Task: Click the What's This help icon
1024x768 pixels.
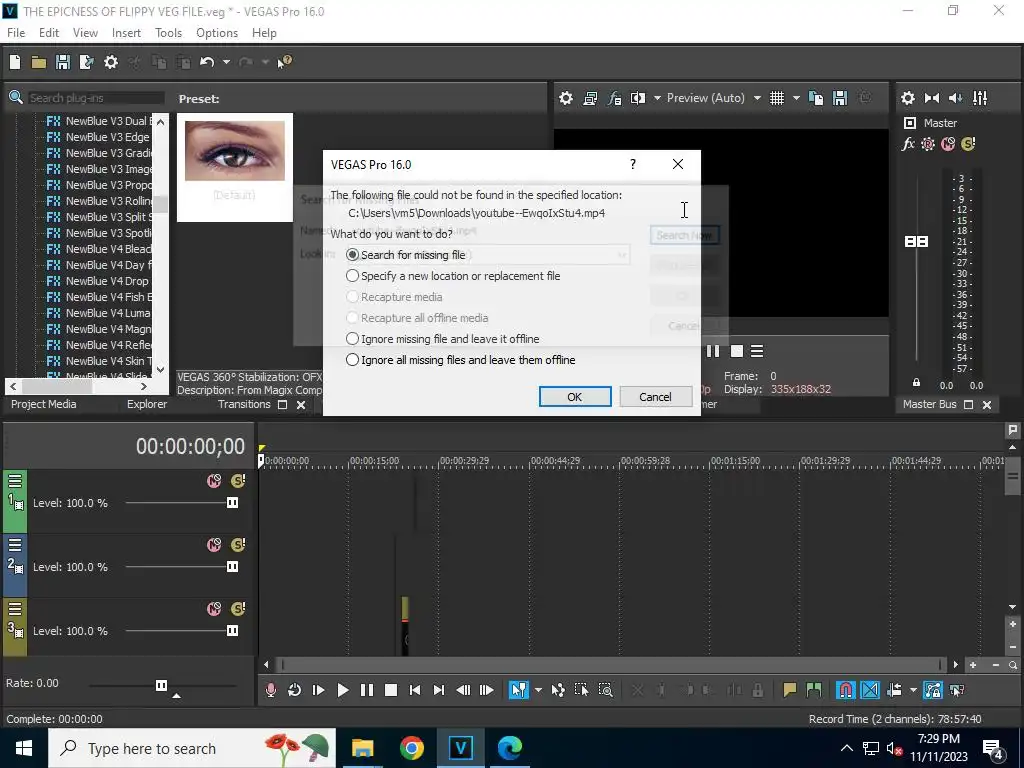Action: (x=285, y=62)
